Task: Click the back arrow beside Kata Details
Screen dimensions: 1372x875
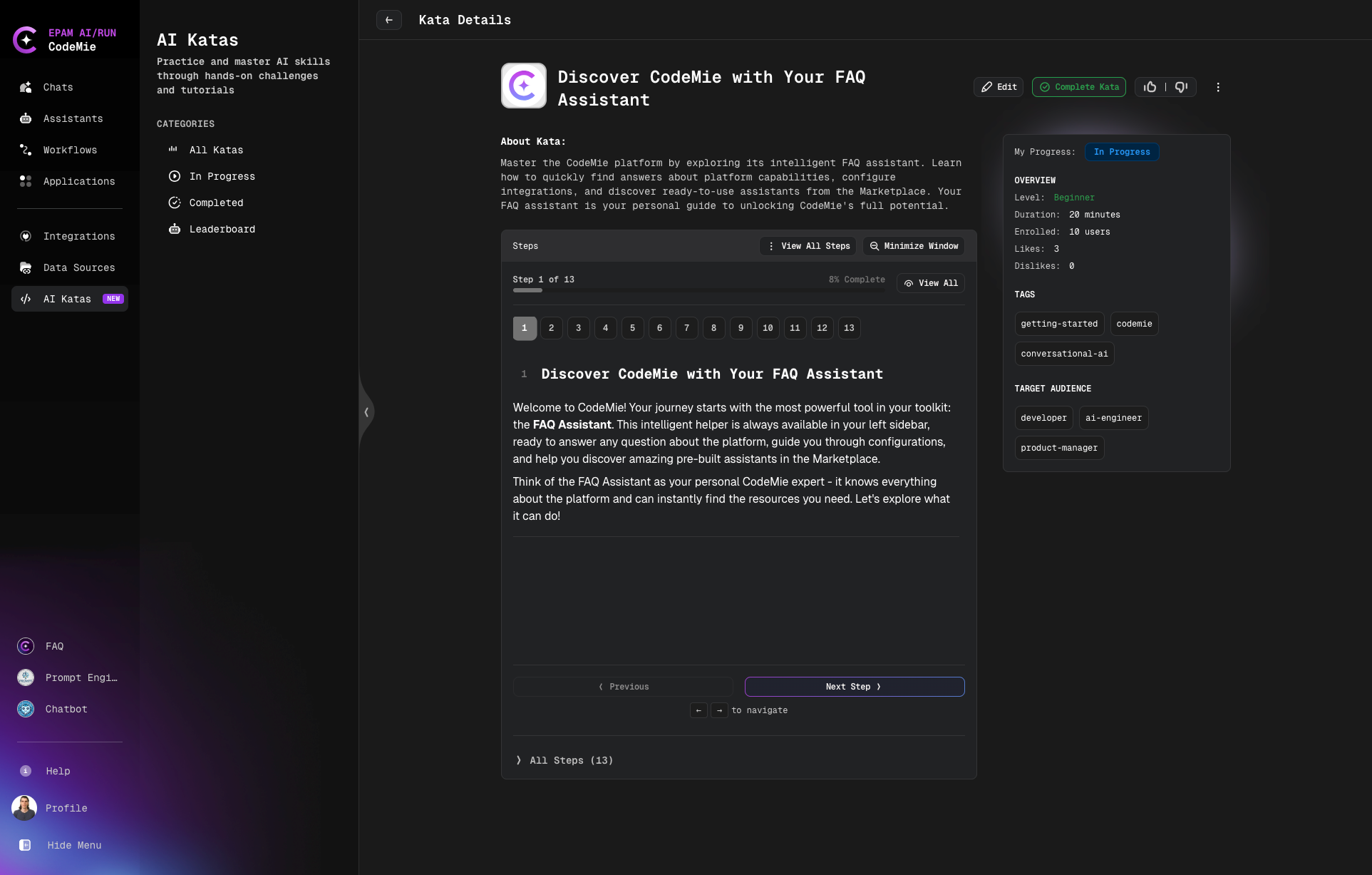Action: (388, 20)
